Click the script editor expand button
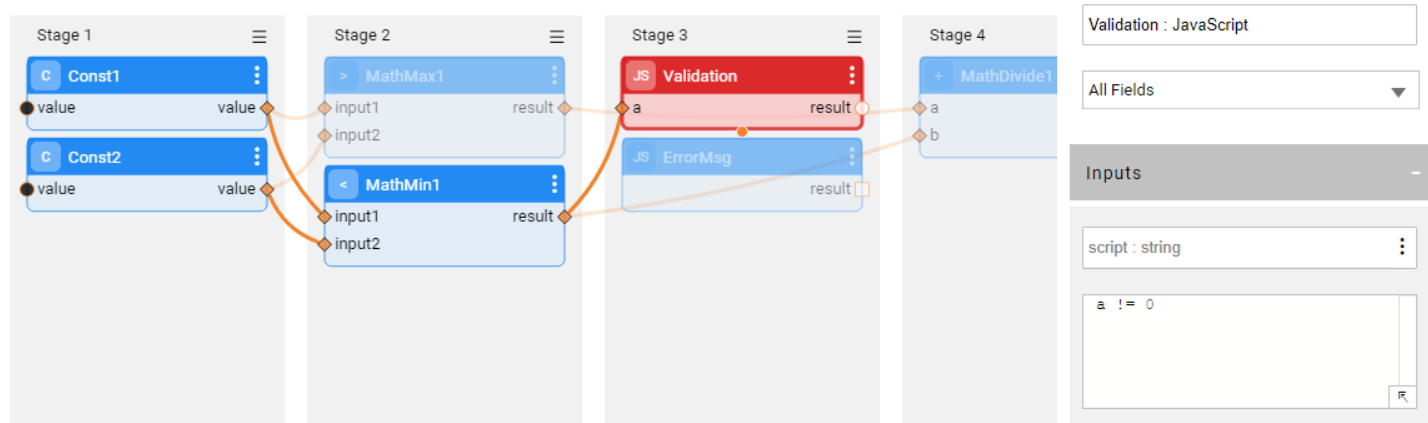The image size is (1428, 423). coord(1402,396)
